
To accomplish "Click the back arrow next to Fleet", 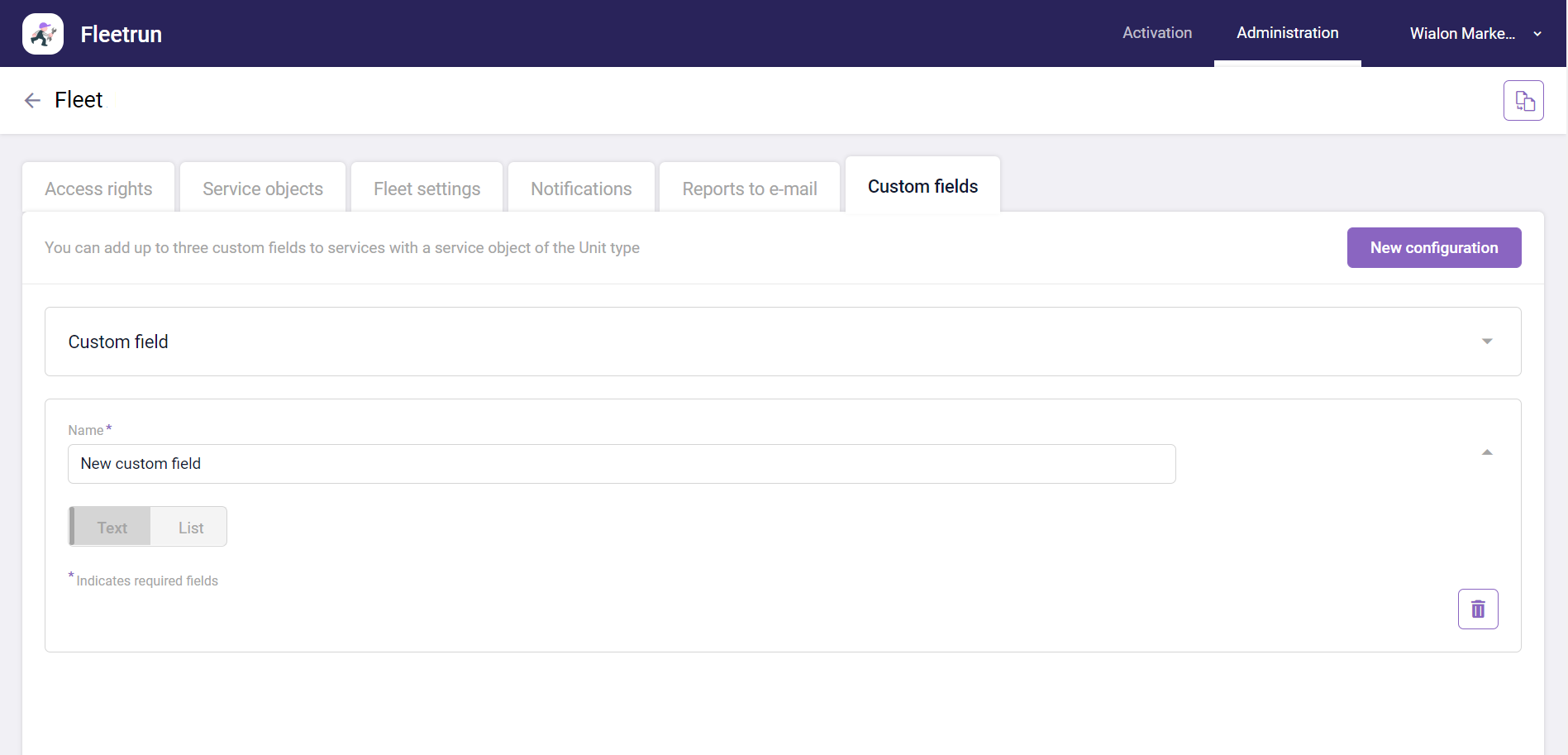I will pyautogui.click(x=32, y=101).
